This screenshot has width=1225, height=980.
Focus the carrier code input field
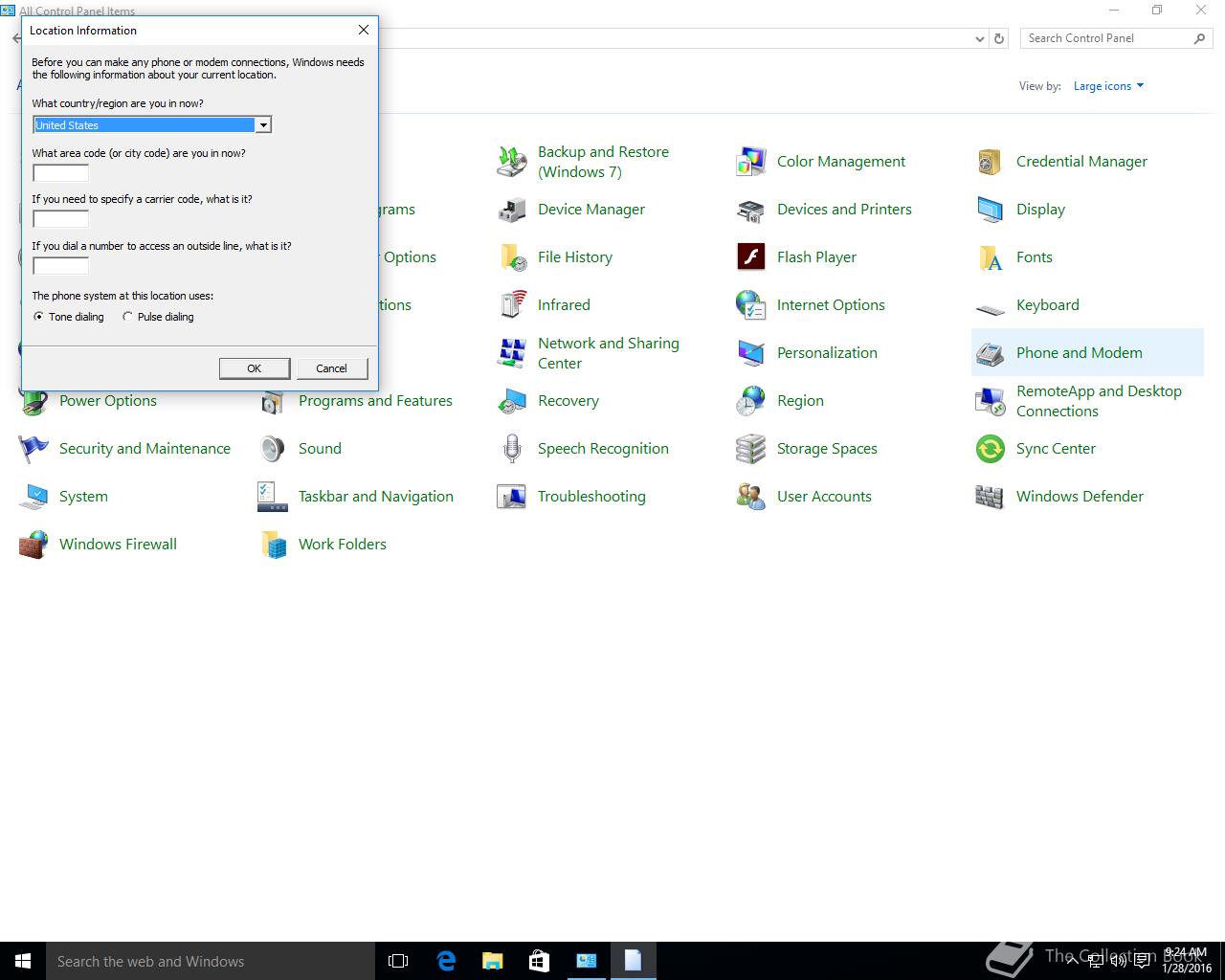pyautogui.click(x=60, y=219)
